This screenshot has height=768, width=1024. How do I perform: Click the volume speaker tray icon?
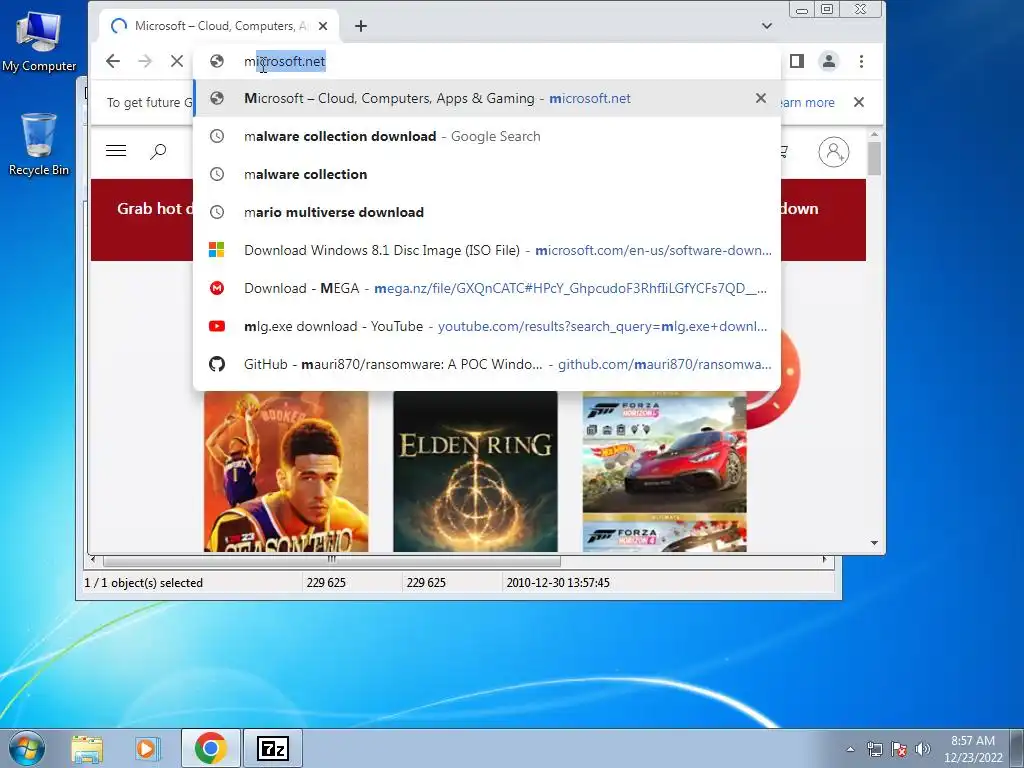pos(923,749)
